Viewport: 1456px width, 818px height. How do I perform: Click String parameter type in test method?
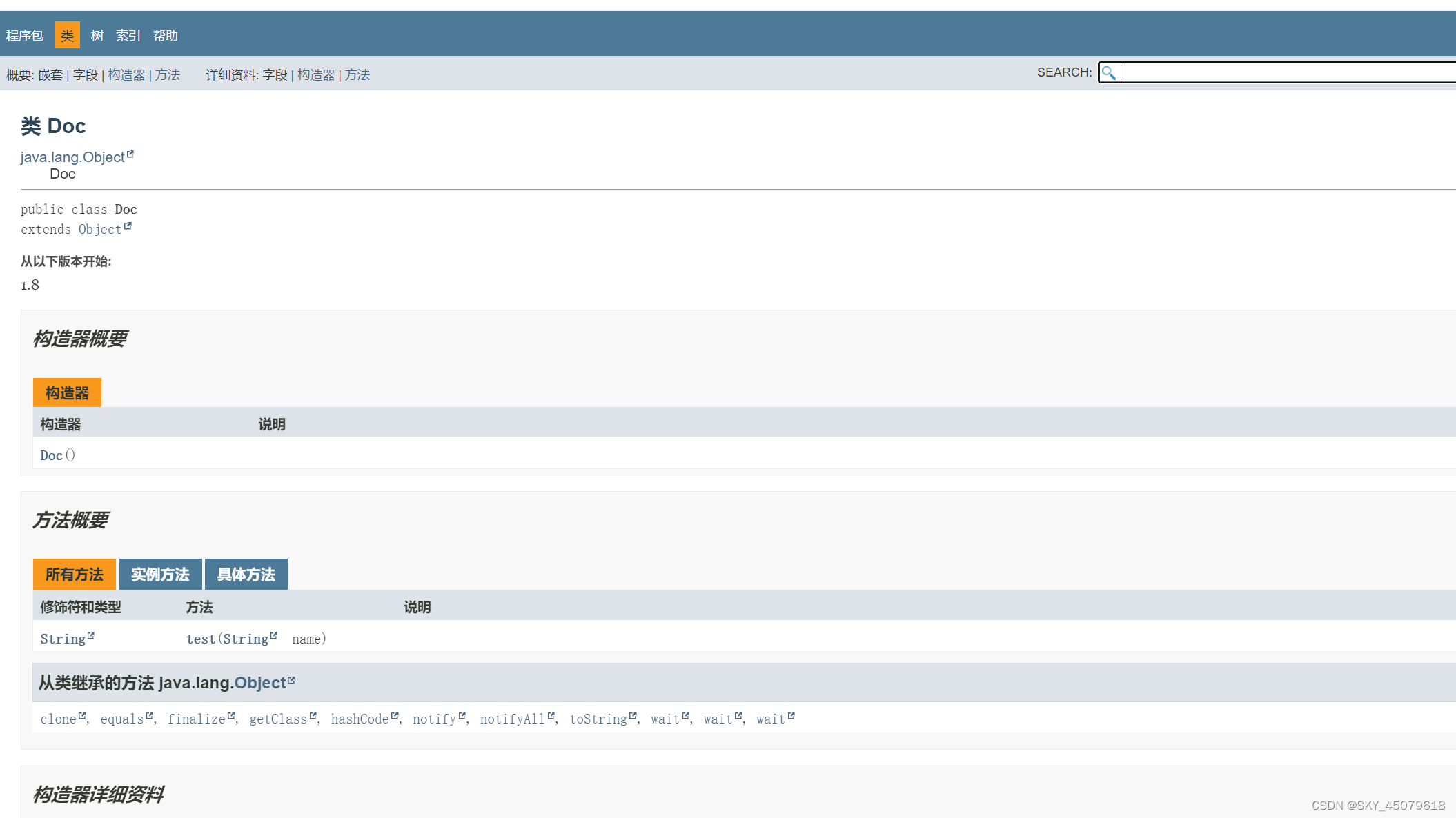[x=246, y=639]
